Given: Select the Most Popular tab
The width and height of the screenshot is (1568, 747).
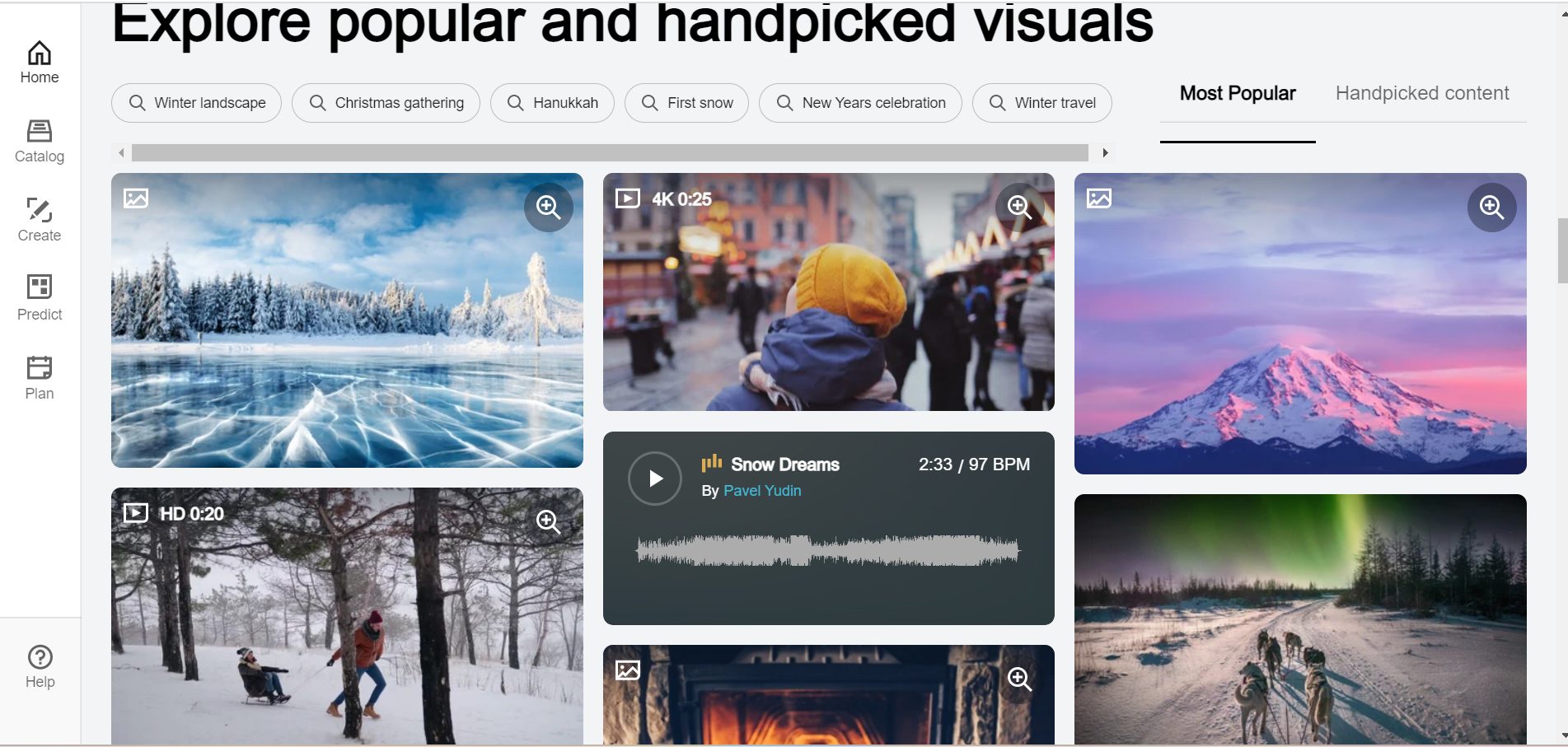Looking at the screenshot, I should pos(1237,93).
